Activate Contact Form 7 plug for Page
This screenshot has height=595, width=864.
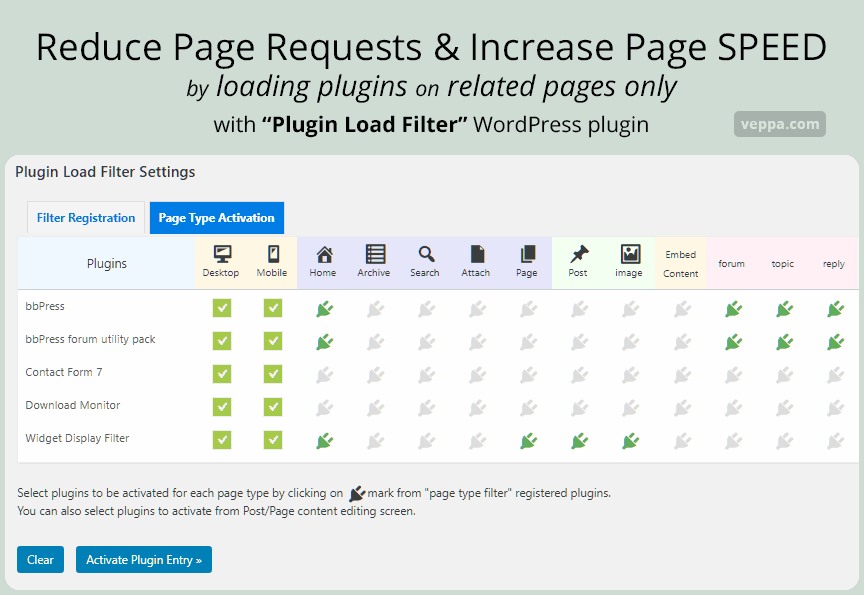[529, 375]
